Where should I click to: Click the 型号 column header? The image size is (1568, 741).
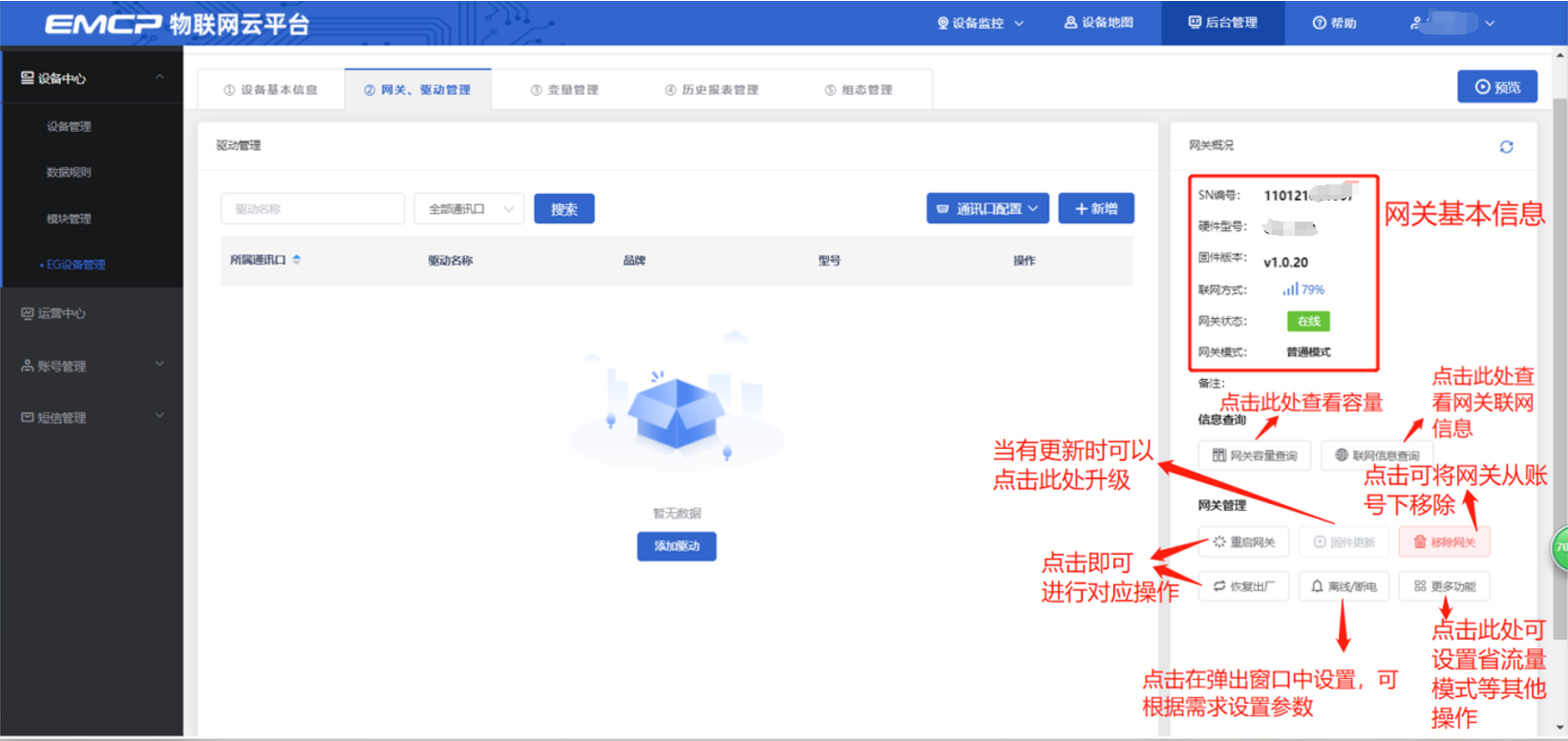[829, 261]
